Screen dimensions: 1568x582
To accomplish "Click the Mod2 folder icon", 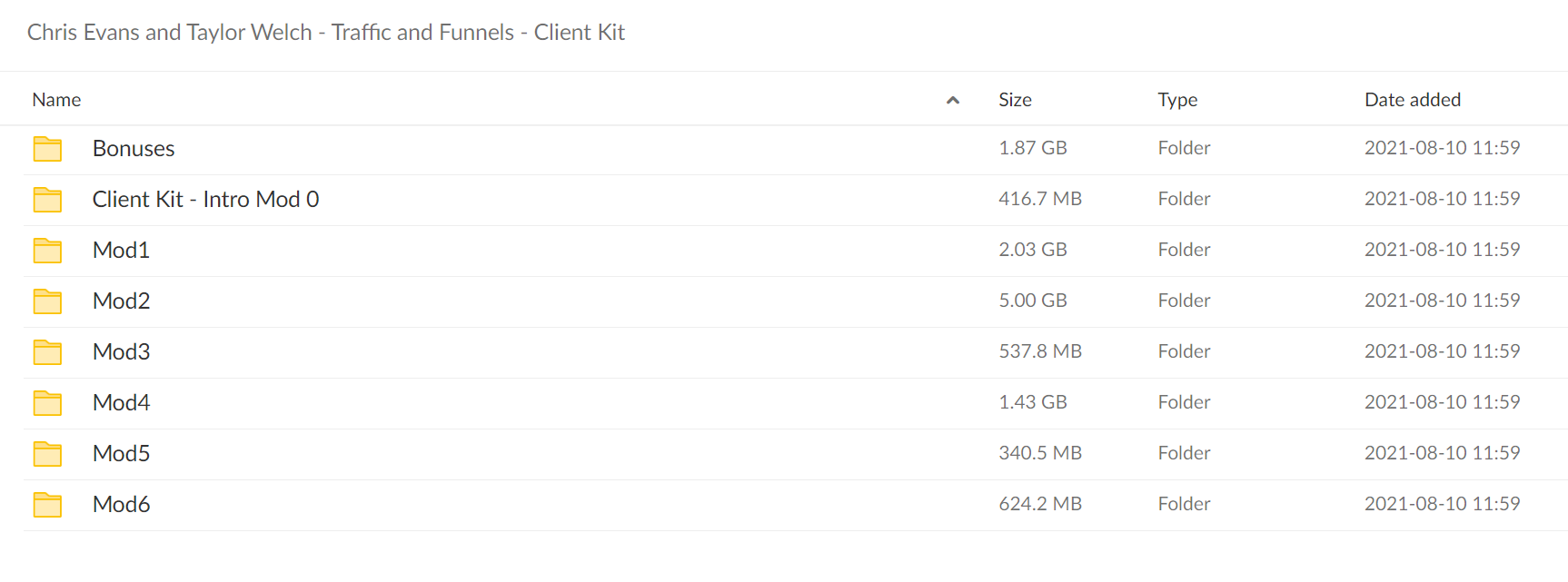I will pyautogui.click(x=47, y=301).
